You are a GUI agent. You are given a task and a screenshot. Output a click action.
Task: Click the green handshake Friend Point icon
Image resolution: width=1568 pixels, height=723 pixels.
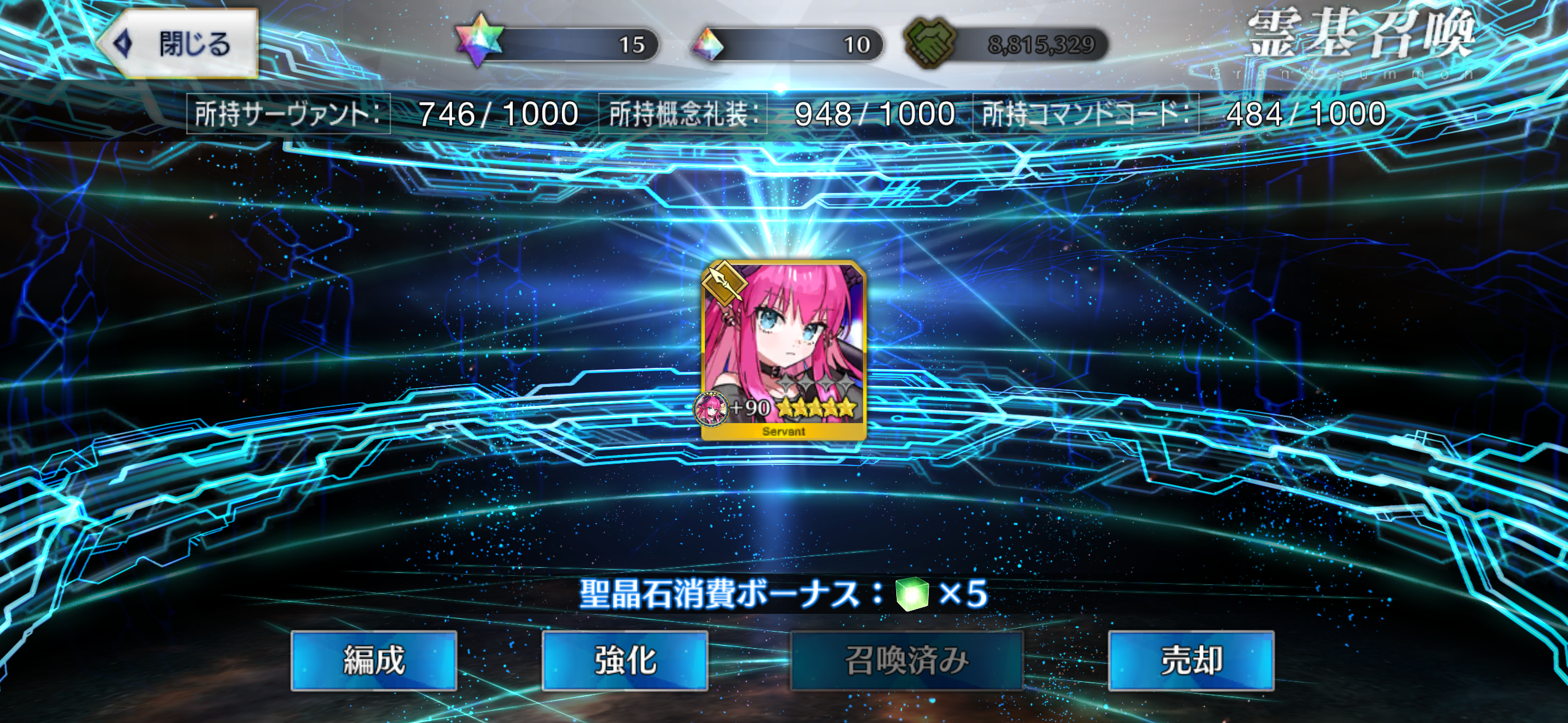point(930,43)
